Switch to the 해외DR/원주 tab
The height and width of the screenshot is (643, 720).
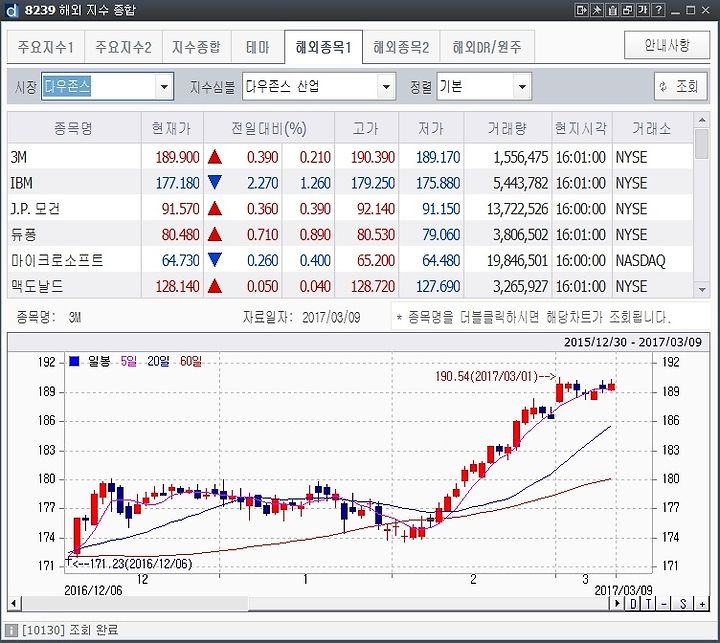coord(487,47)
